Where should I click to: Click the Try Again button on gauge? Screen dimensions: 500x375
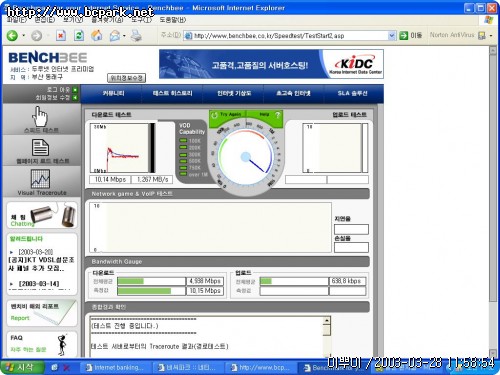[227, 115]
